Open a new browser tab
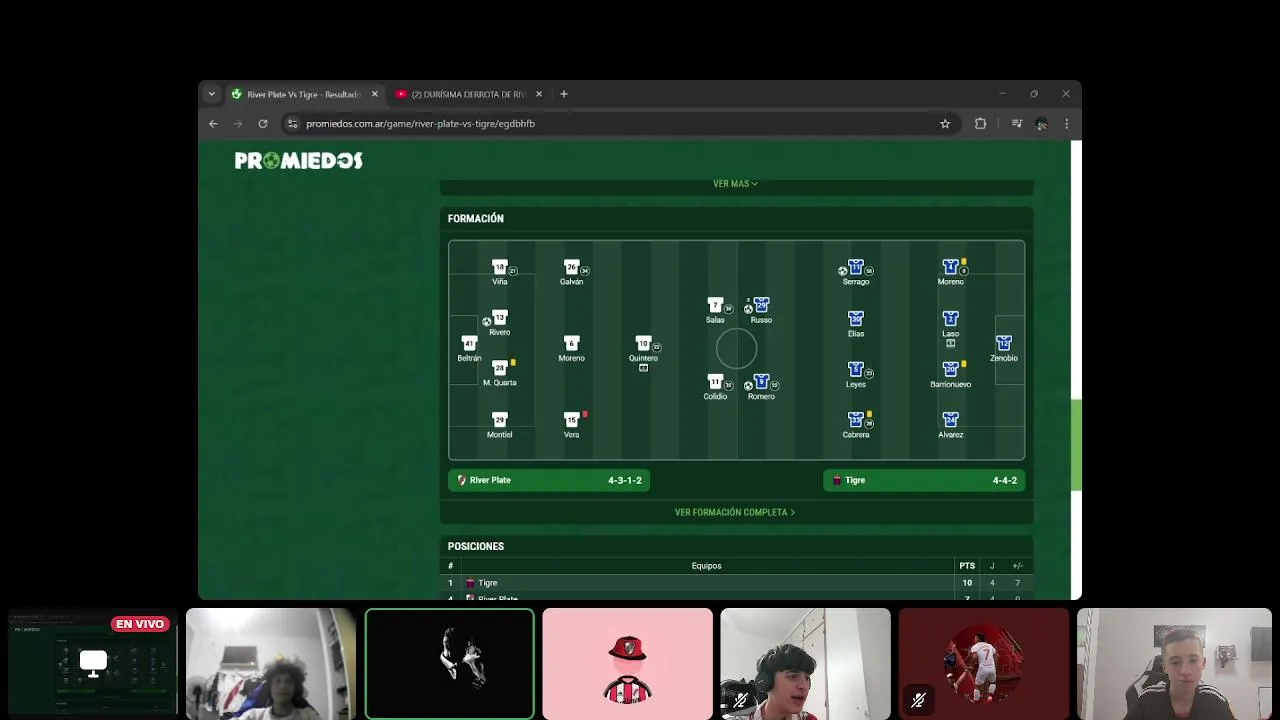The image size is (1280, 720). 564,94
